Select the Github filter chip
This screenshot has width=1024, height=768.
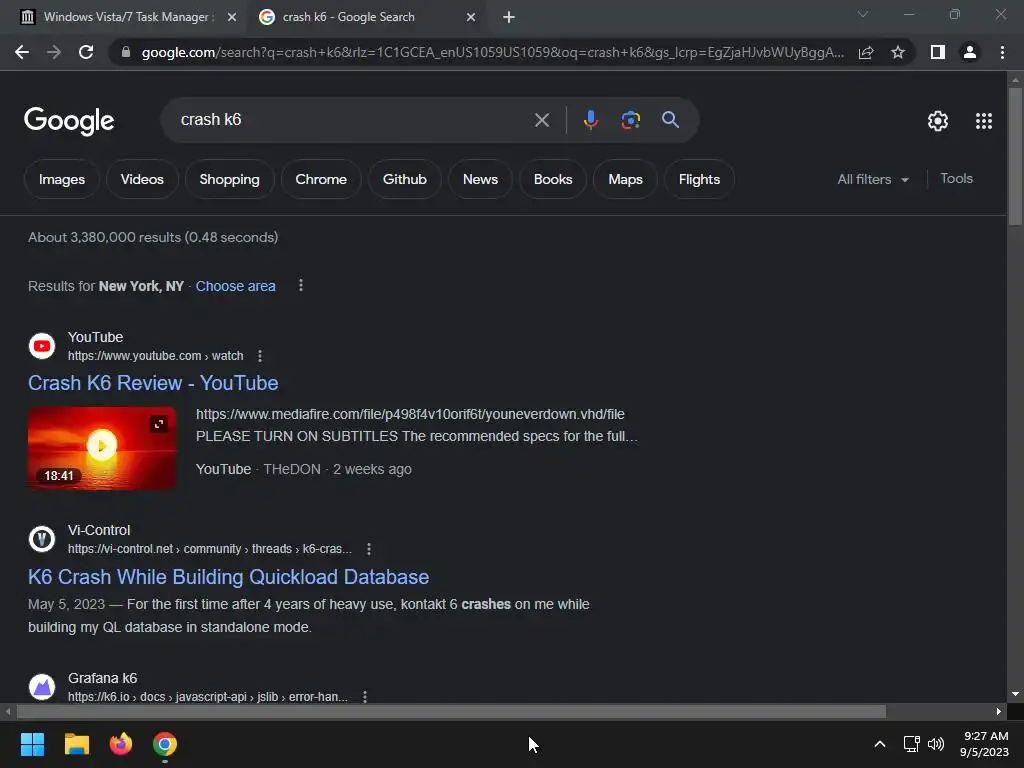pos(404,180)
